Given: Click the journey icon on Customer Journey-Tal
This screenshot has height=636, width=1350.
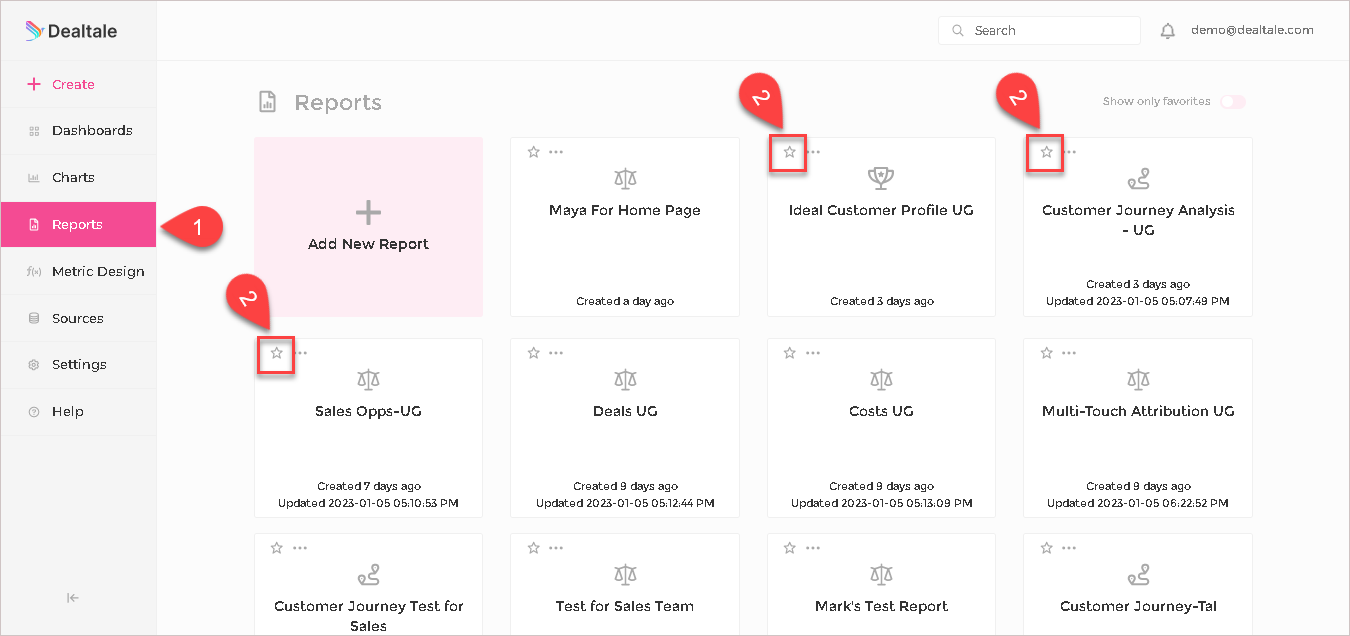Looking at the screenshot, I should [1138, 575].
